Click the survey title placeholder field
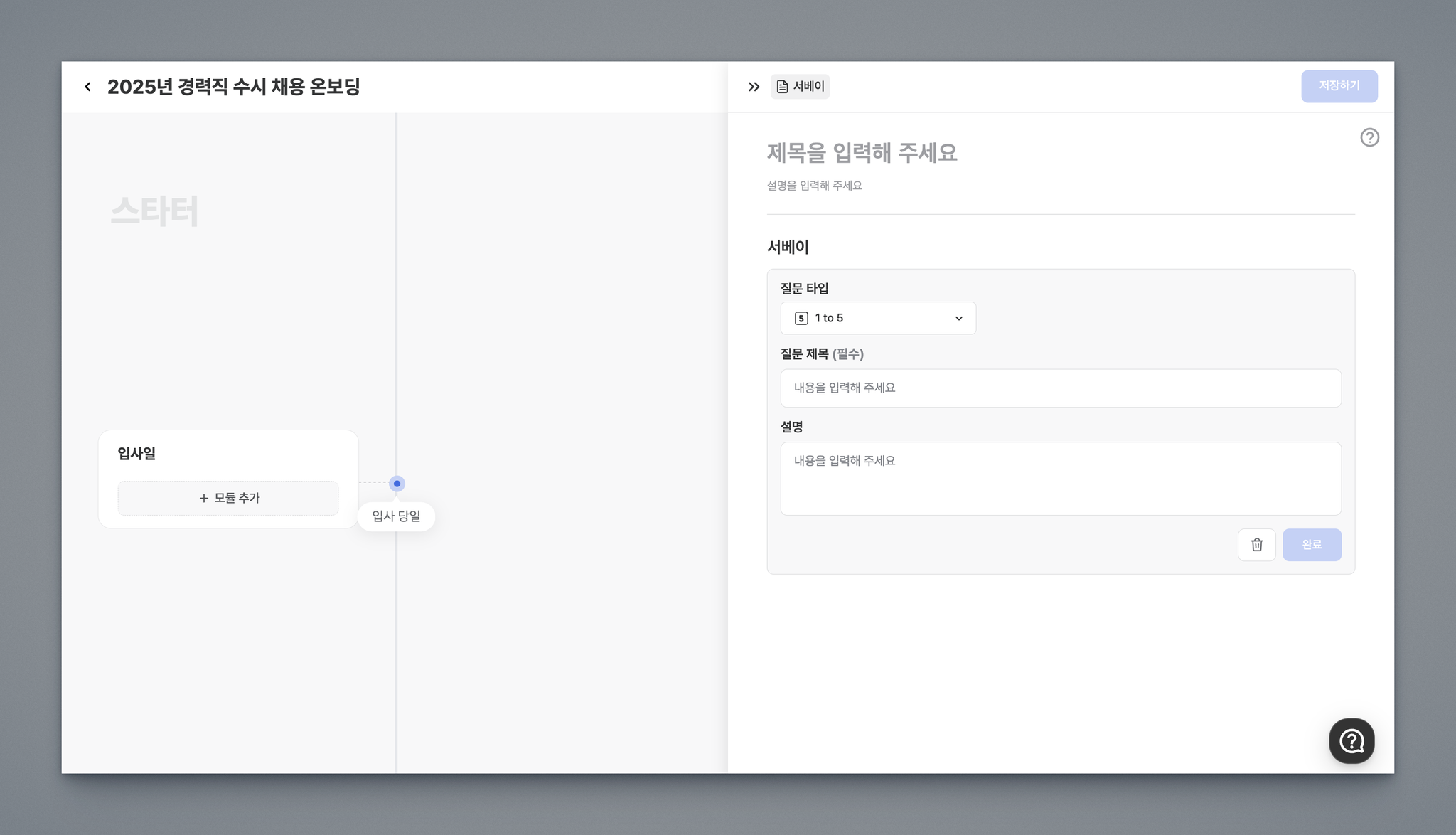 point(862,153)
